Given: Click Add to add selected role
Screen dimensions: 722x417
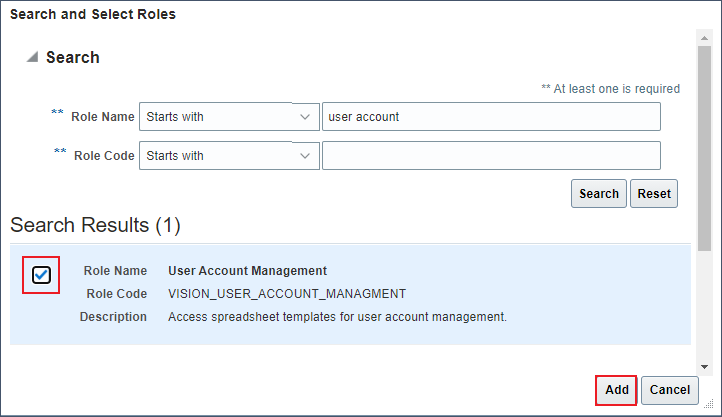Looking at the screenshot, I should [617, 390].
